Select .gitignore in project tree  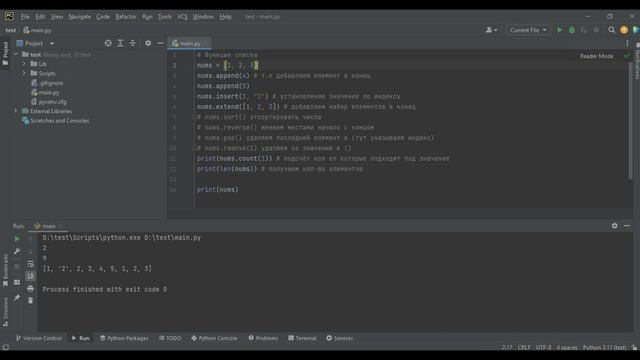click(x=47, y=83)
